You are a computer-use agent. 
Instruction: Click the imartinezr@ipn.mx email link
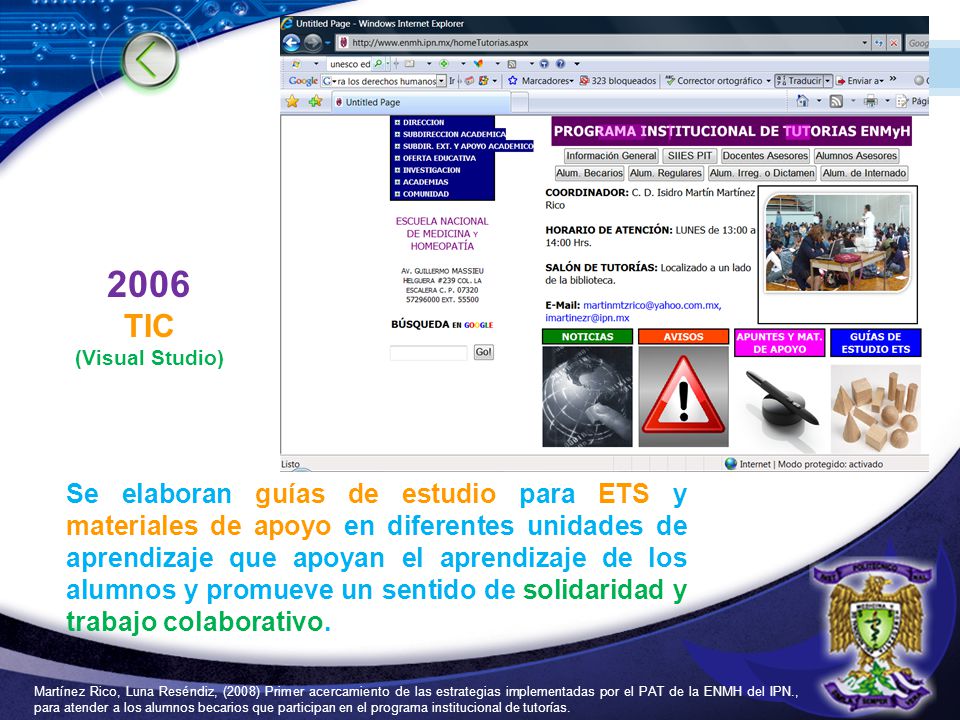tap(587, 318)
